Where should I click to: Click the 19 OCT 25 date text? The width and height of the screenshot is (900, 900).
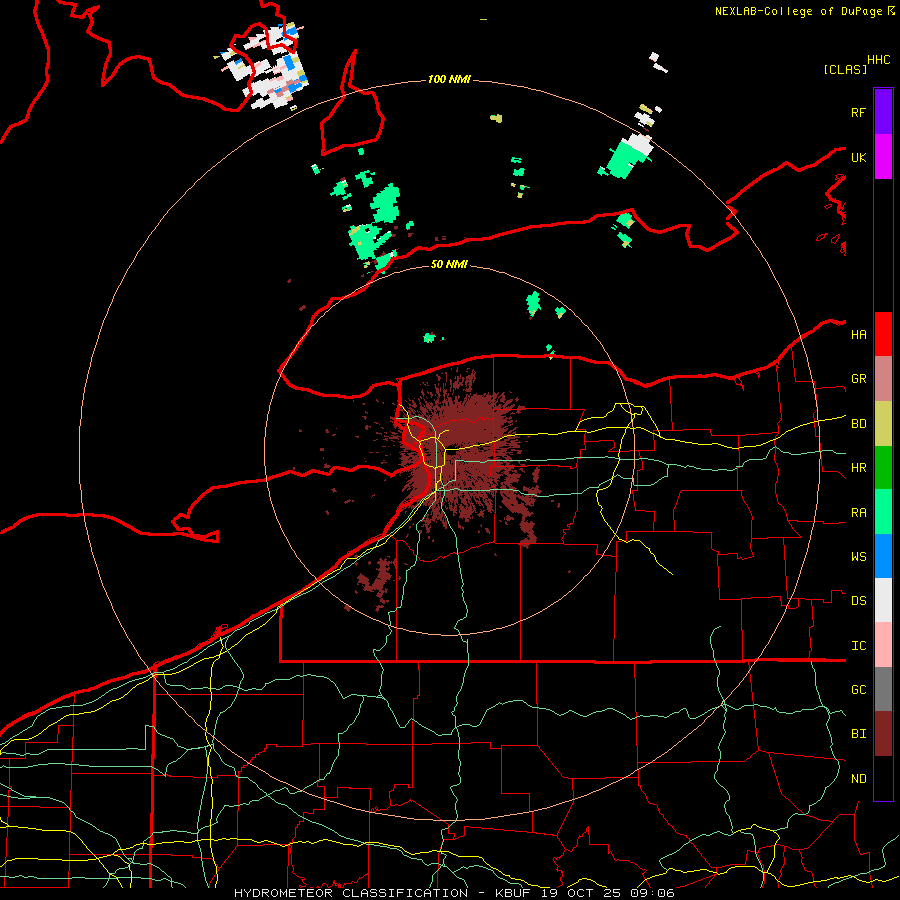click(580, 893)
